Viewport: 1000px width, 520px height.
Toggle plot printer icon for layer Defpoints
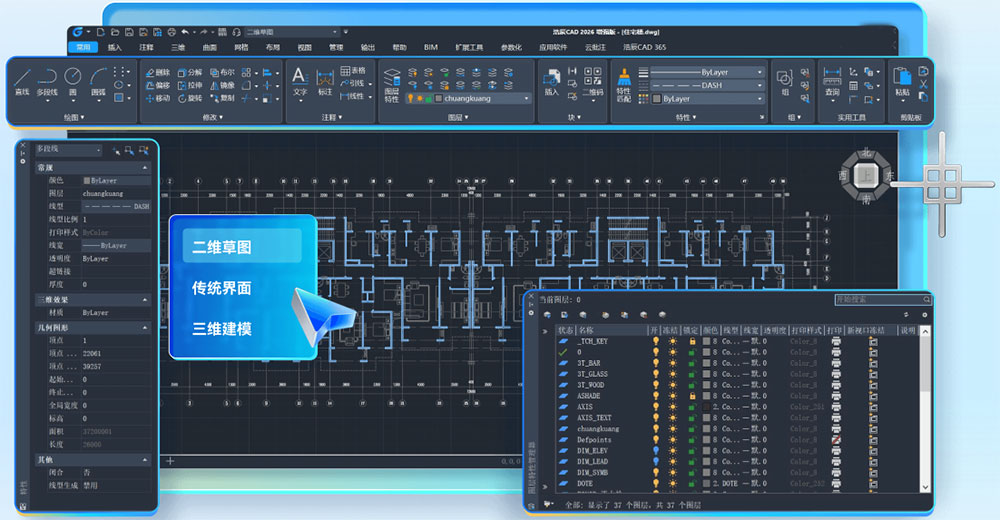[x=835, y=440]
